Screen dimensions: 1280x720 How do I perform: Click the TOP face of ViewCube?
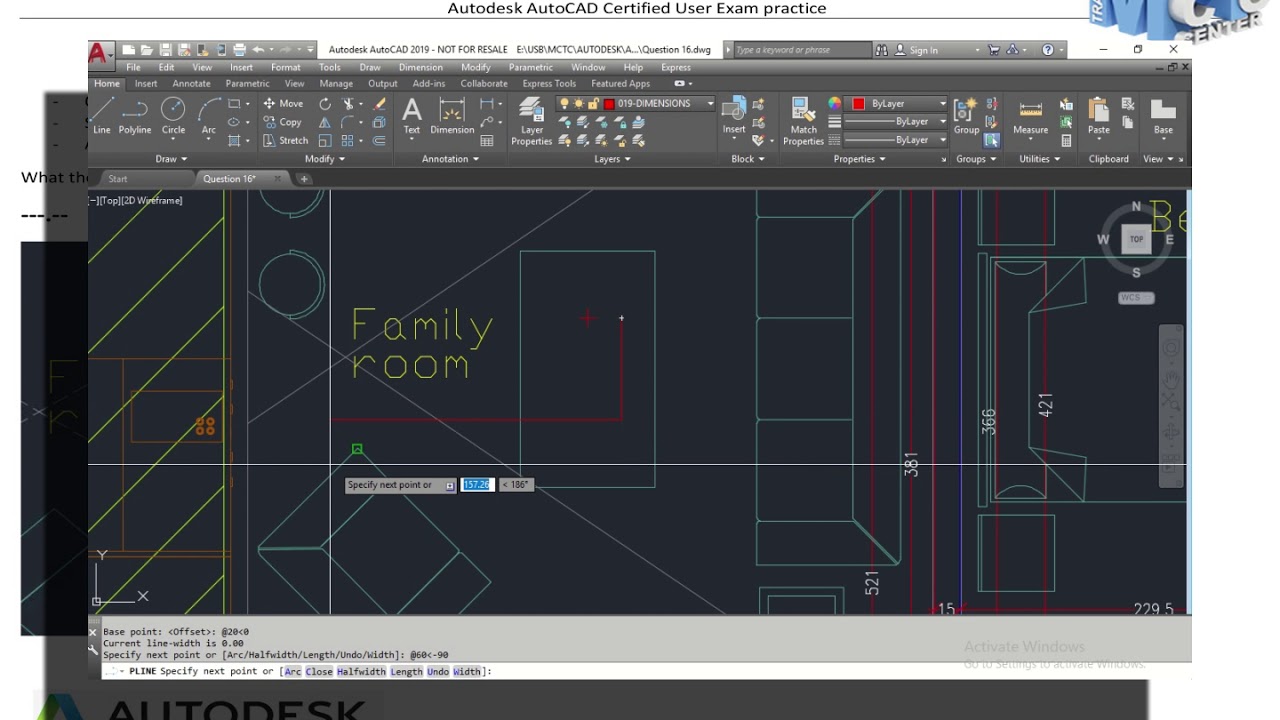pos(1136,239)
